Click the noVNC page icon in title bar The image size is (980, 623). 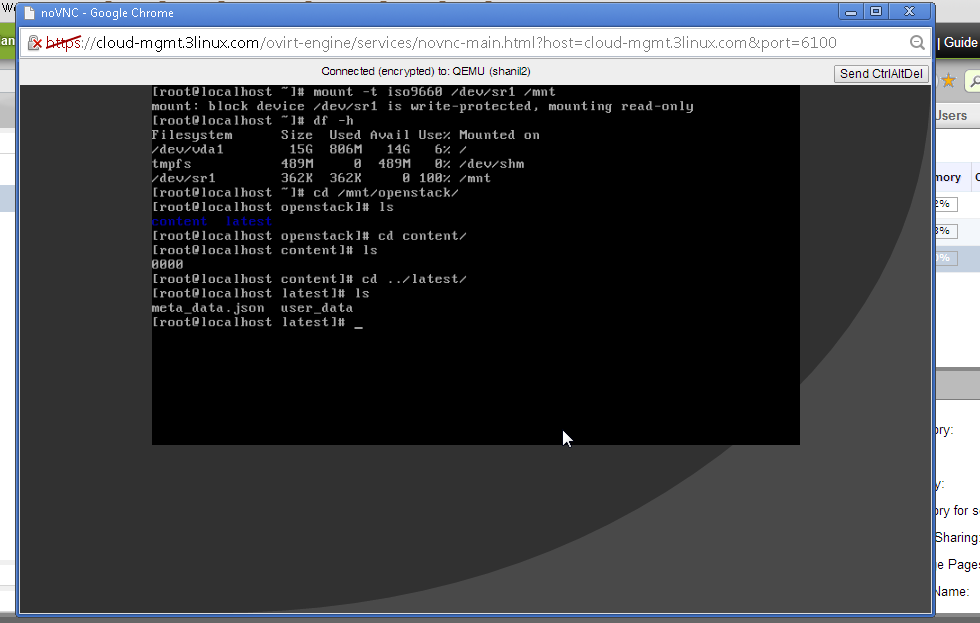[x=28, y=13]
